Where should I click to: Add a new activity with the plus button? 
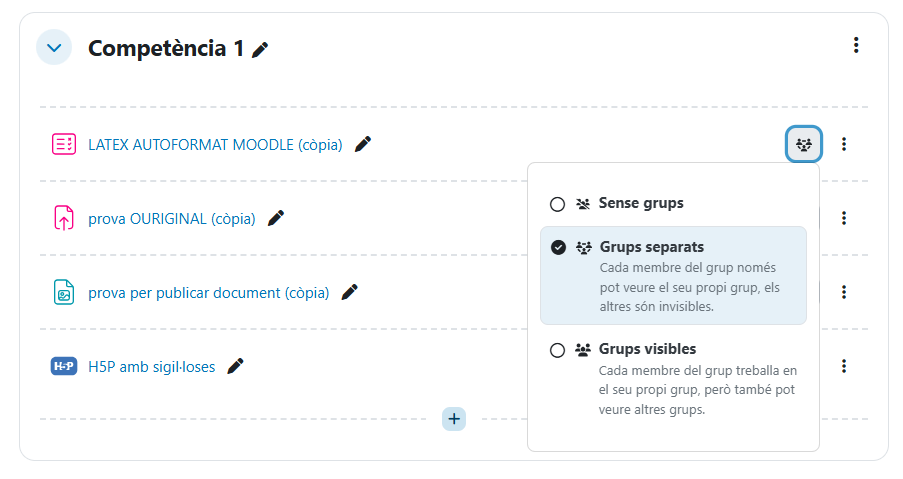[x=454, y=419]
